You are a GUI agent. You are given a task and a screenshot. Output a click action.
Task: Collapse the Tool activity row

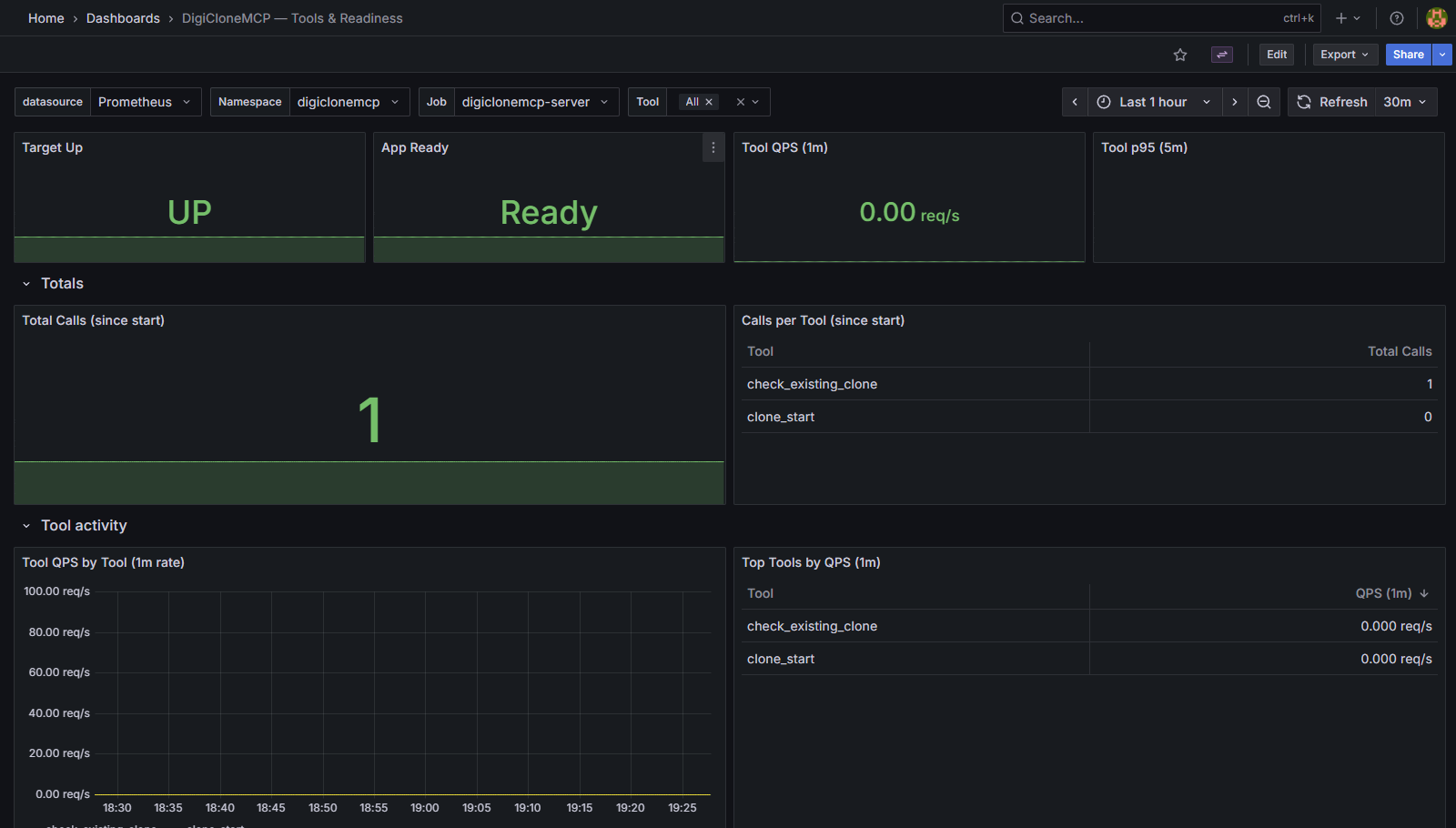(26, 526)
